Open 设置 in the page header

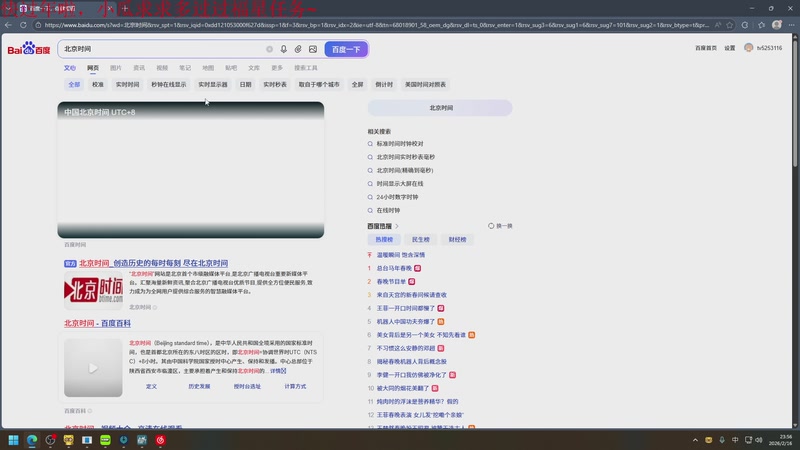tap(730, 48)
